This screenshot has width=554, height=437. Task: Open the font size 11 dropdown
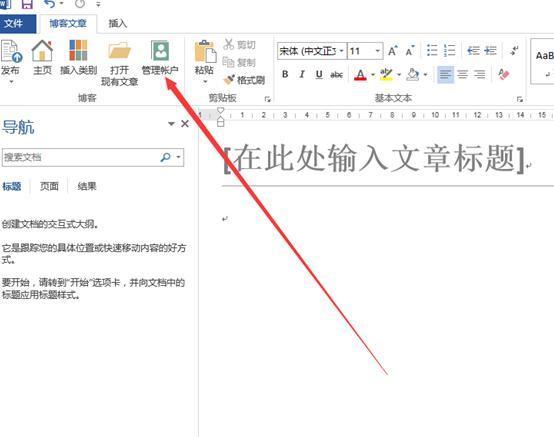378,51
